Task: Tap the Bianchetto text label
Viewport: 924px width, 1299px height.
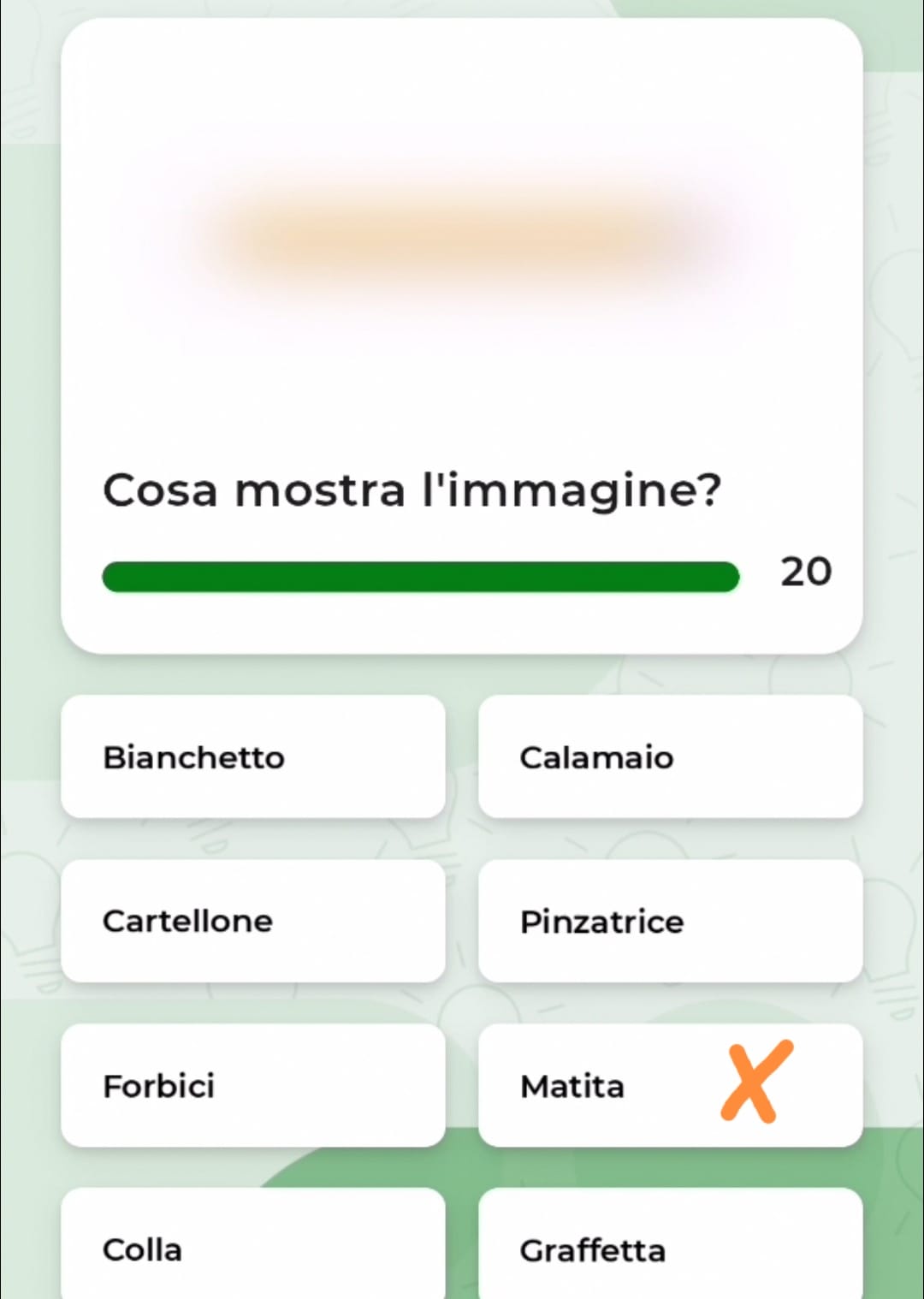Action: pos(193,757)
